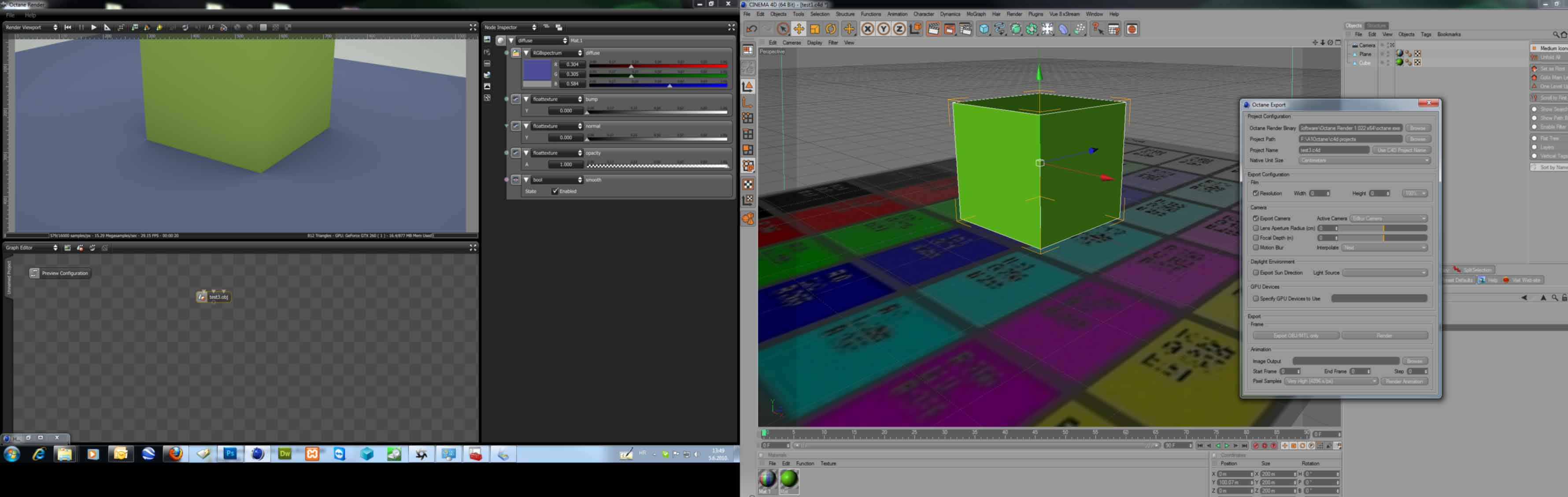Click the Use C4D Project Name button
This screenshot has width=1568, height=497.
point(1402,150)
